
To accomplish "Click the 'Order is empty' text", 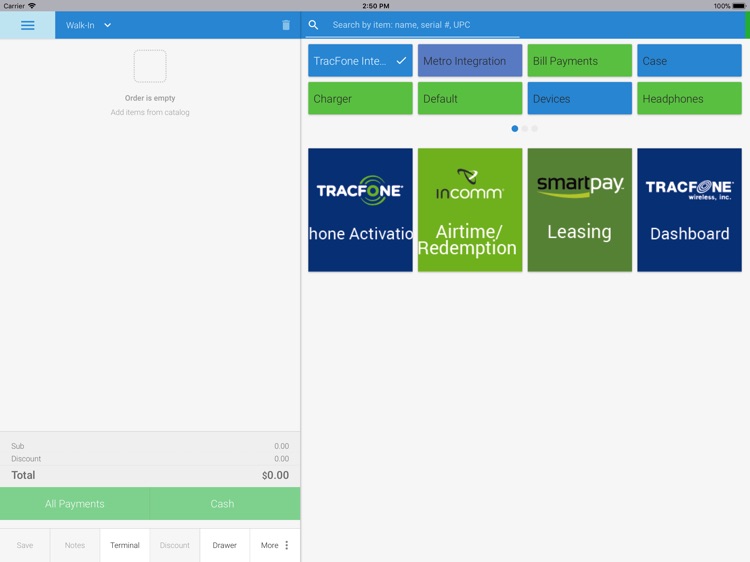I will 150,98.
